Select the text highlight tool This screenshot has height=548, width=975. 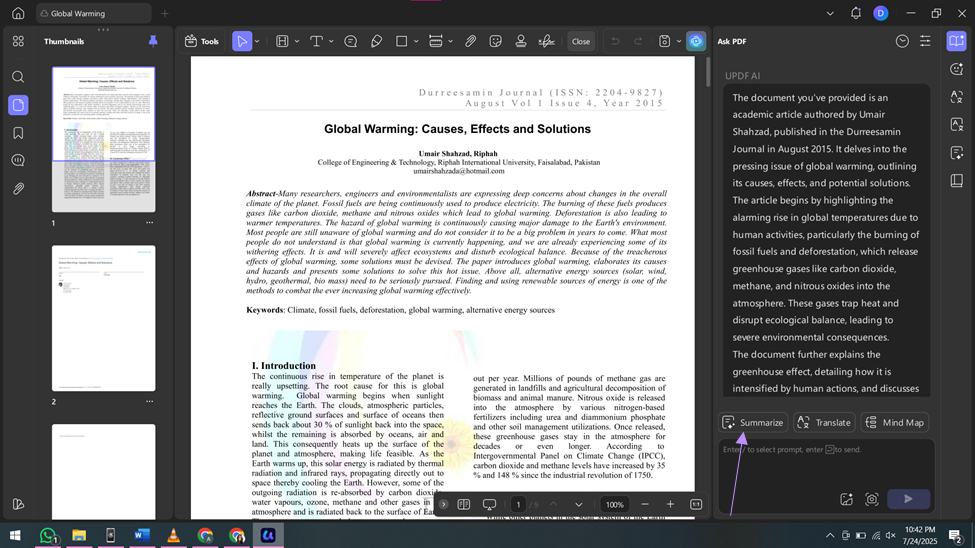[282, 42]
